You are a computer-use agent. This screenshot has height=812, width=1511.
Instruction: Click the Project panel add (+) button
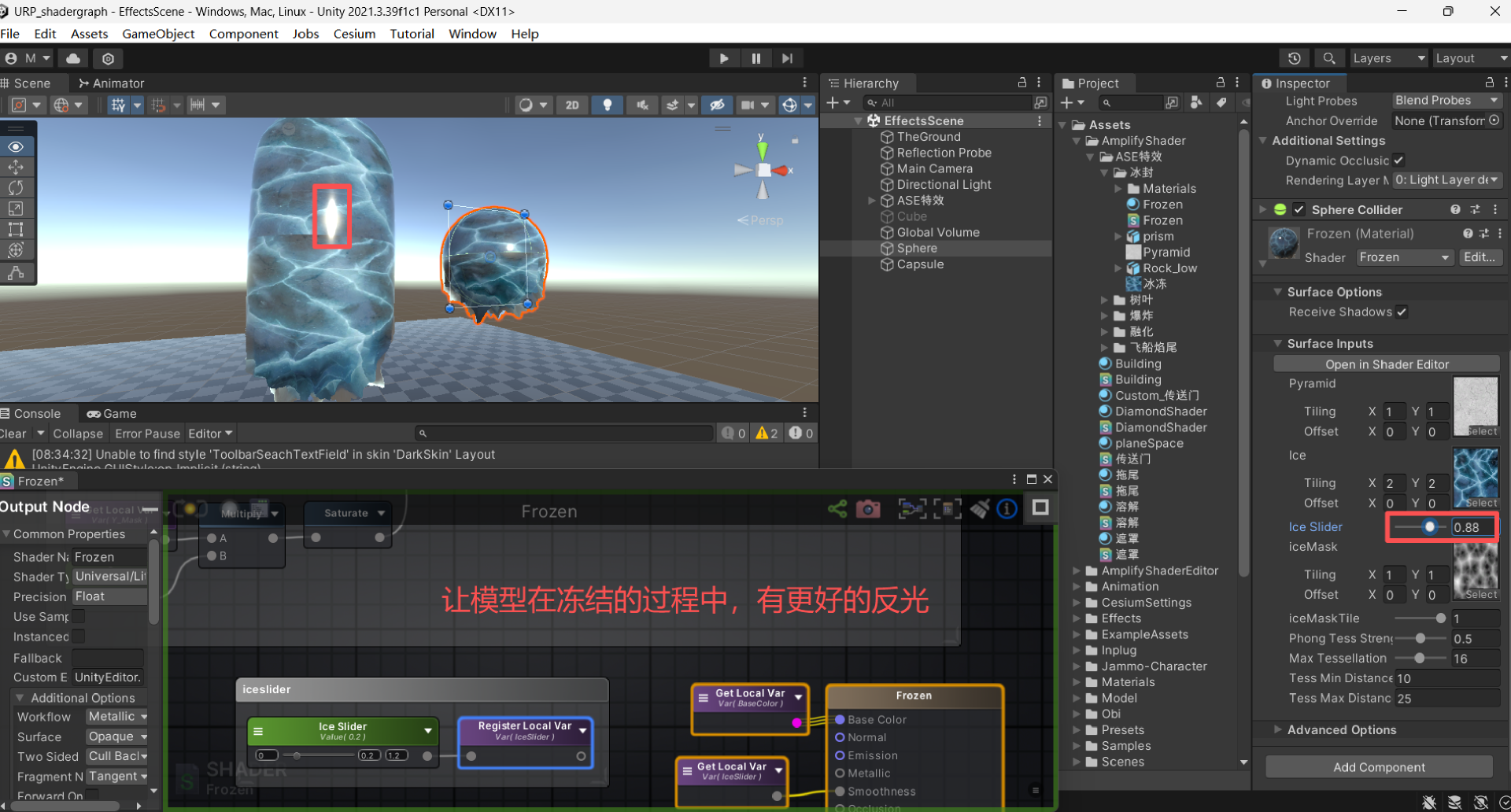(x=1066, y=103)
